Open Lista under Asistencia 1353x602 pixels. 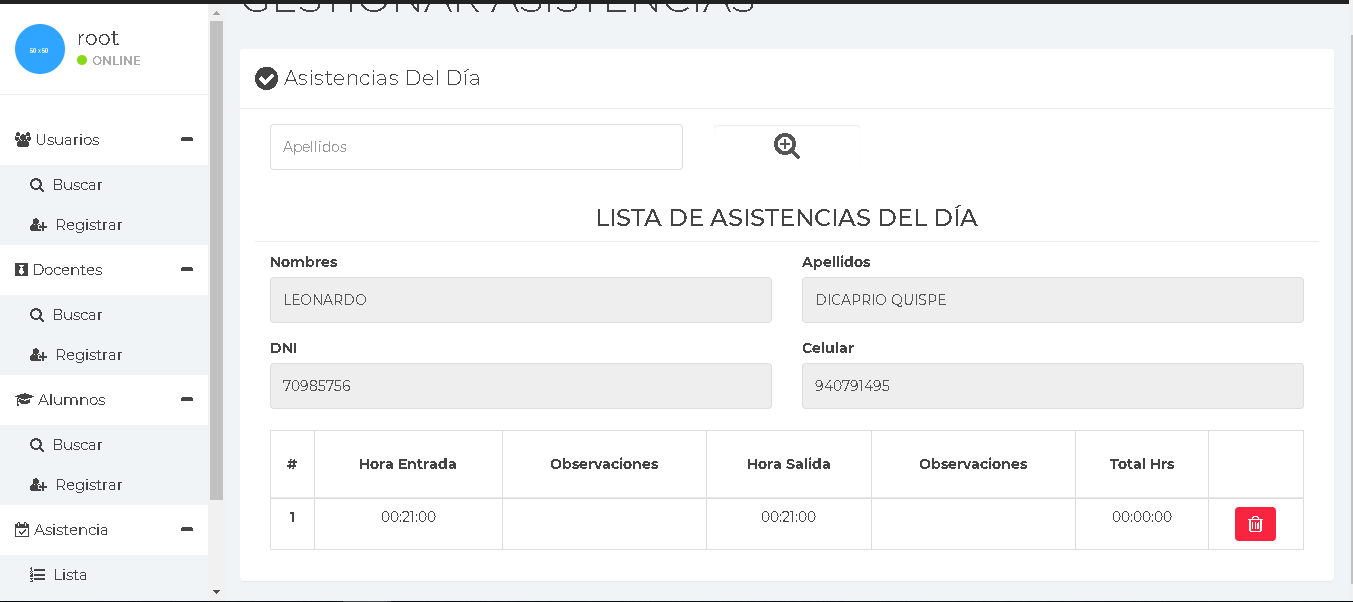[x=70, y=575]
